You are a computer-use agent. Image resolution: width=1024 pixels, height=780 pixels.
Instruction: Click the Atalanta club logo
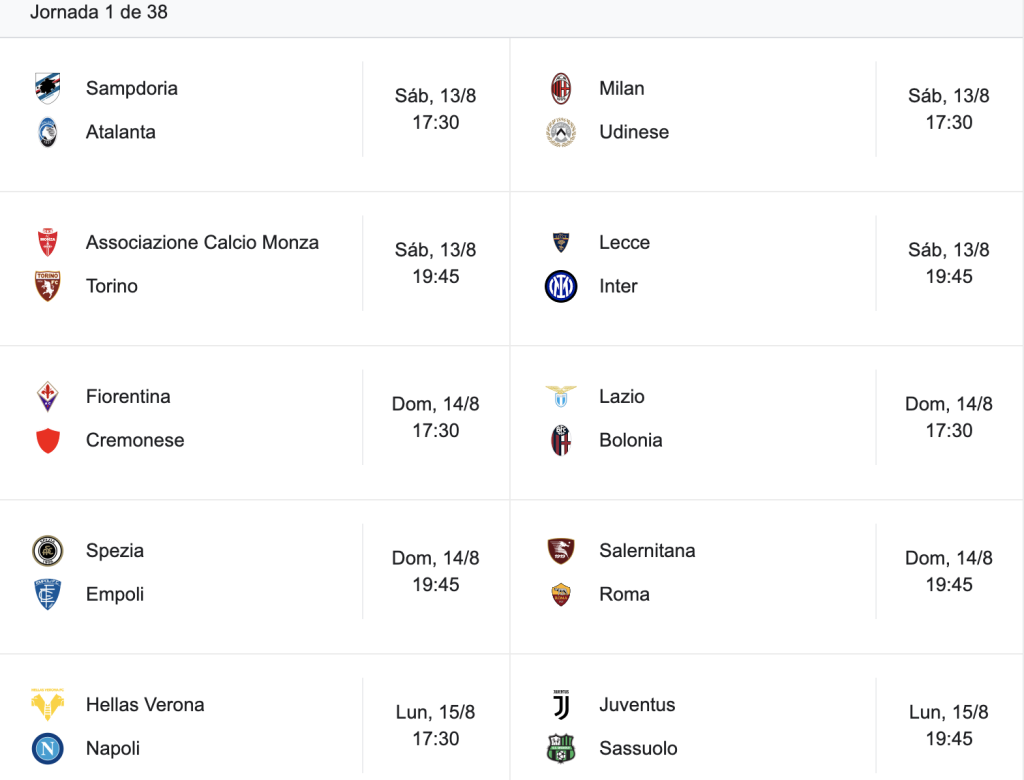click(x=48, y=132)
